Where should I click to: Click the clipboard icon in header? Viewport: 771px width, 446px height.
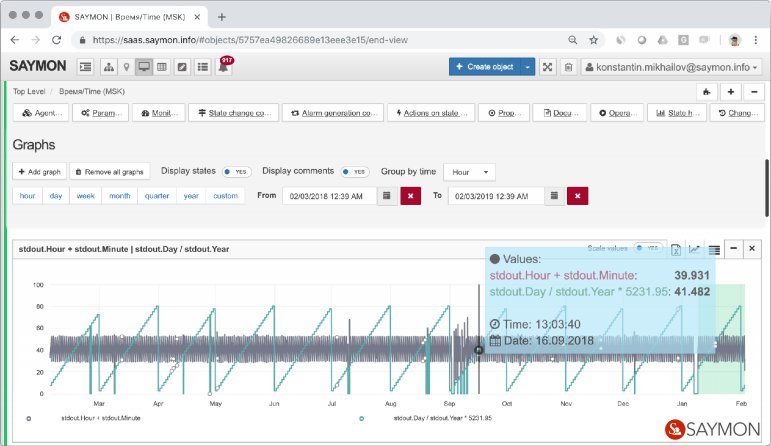(x=568, y=67)
